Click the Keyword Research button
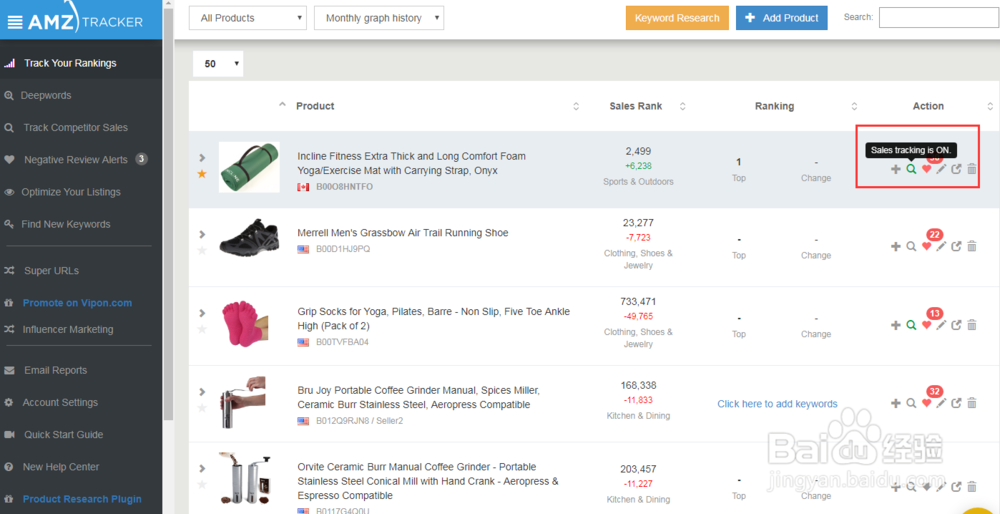 [677, 18]
